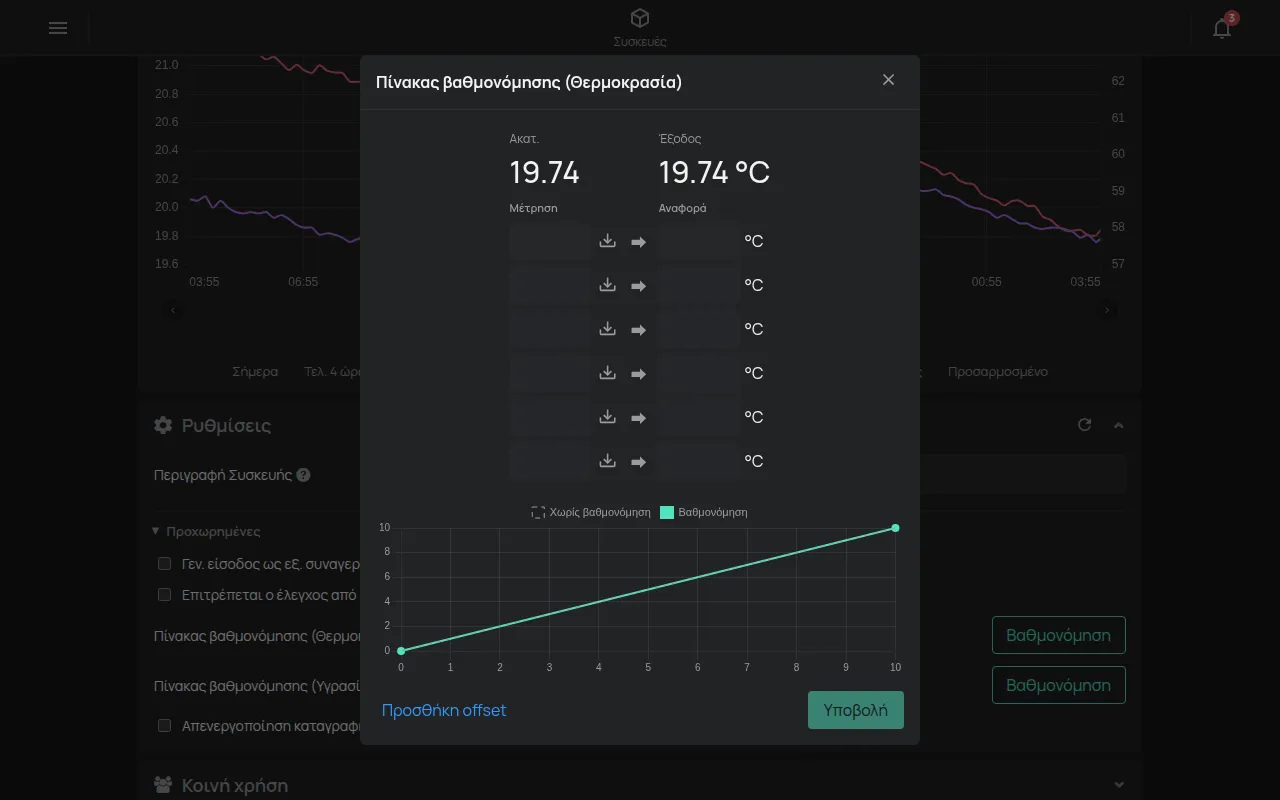Select the Προσαρμοσμένο time range tab
Image resolution: width=1280 pixels, height=800 pixels.
(998, 371)
